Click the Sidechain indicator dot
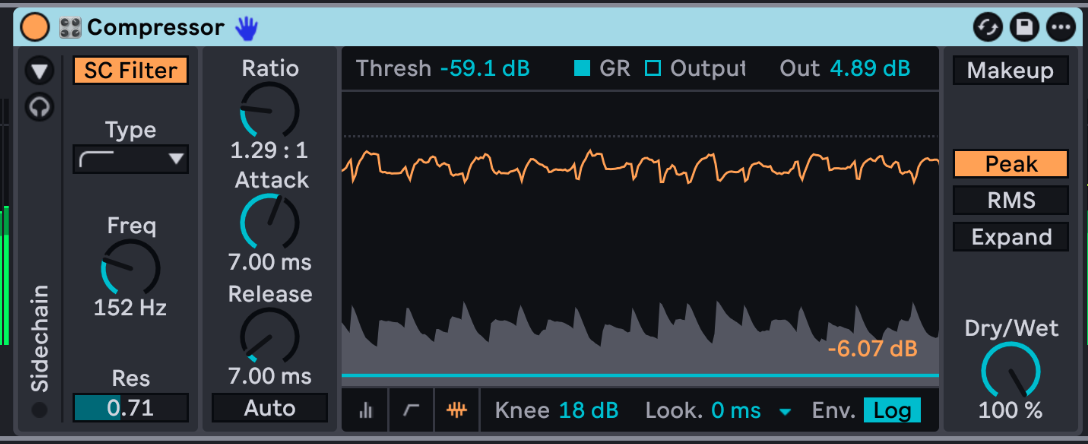Viewport: 1088px width, 444px height. (x=40, y=410)
